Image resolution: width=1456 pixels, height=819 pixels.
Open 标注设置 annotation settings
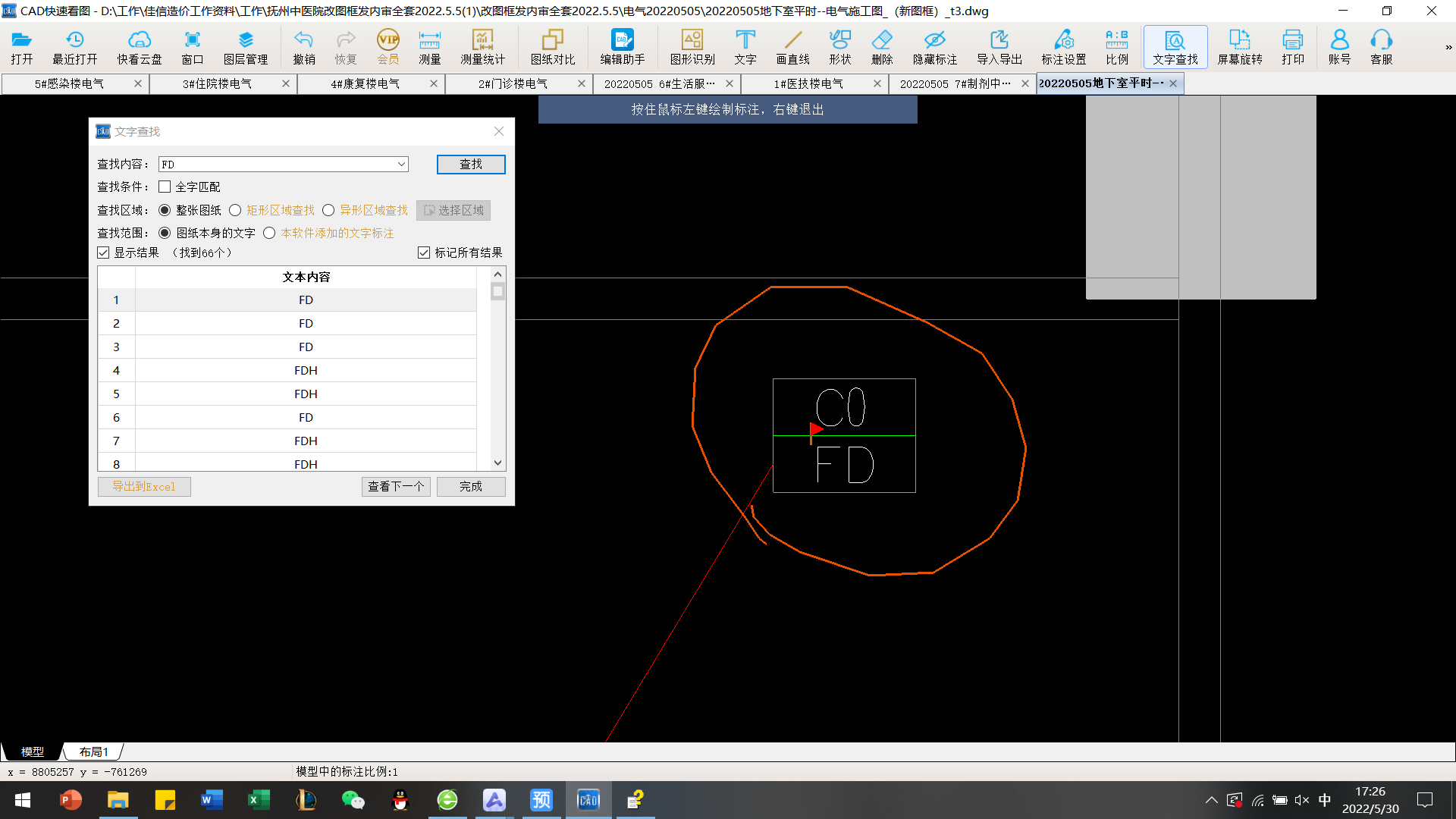(1064, 47)
